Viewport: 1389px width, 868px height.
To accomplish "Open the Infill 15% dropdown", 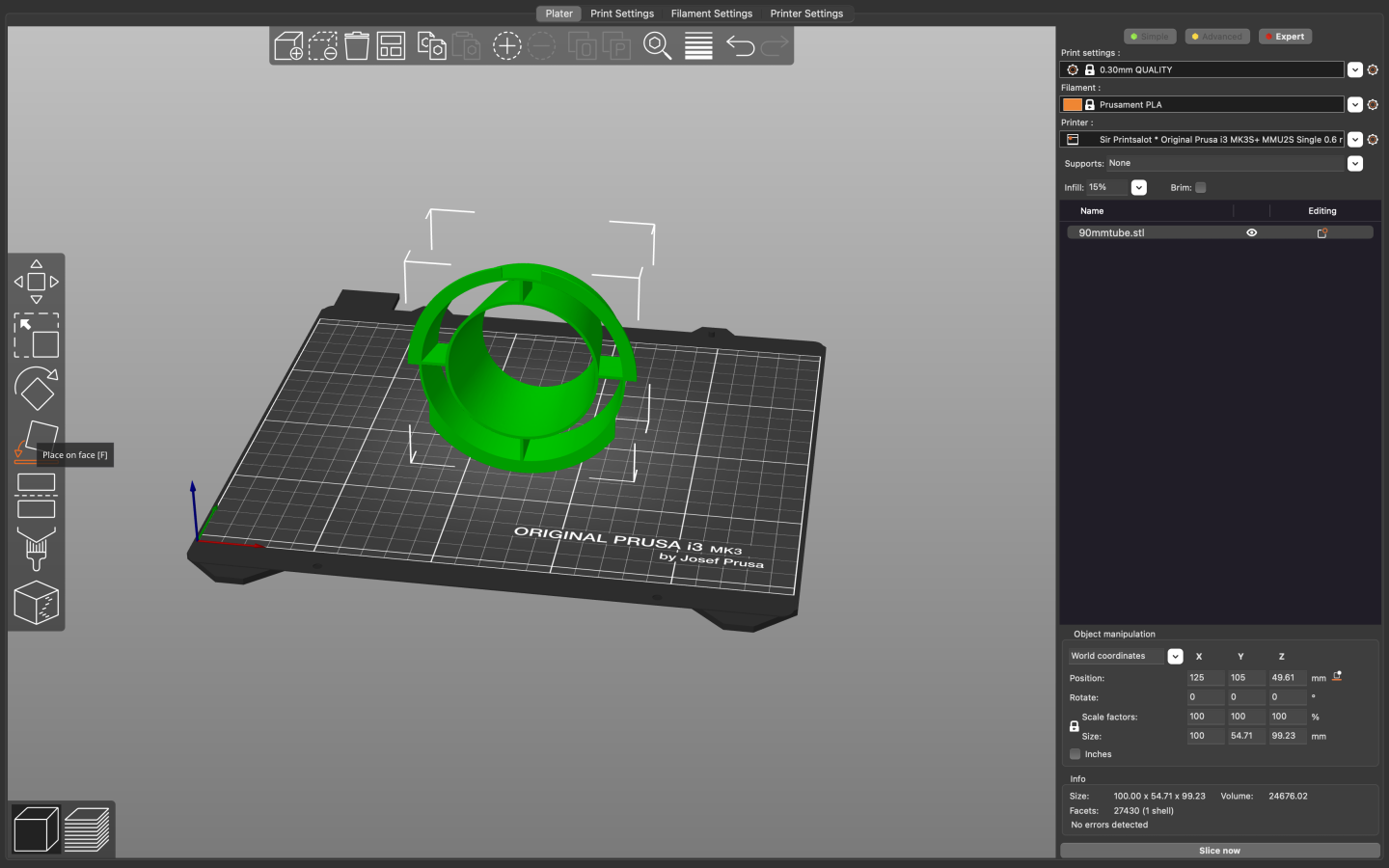I will 1139,188.
